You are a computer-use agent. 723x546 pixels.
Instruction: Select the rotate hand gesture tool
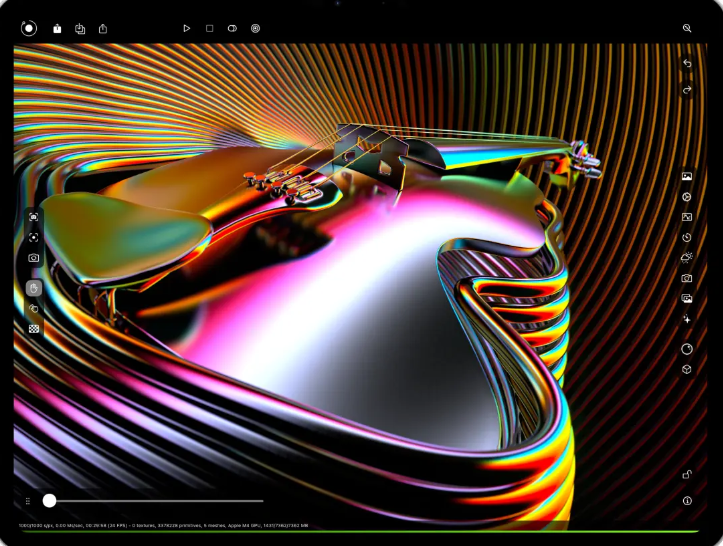pyautogui.click(x=34, y=309)
